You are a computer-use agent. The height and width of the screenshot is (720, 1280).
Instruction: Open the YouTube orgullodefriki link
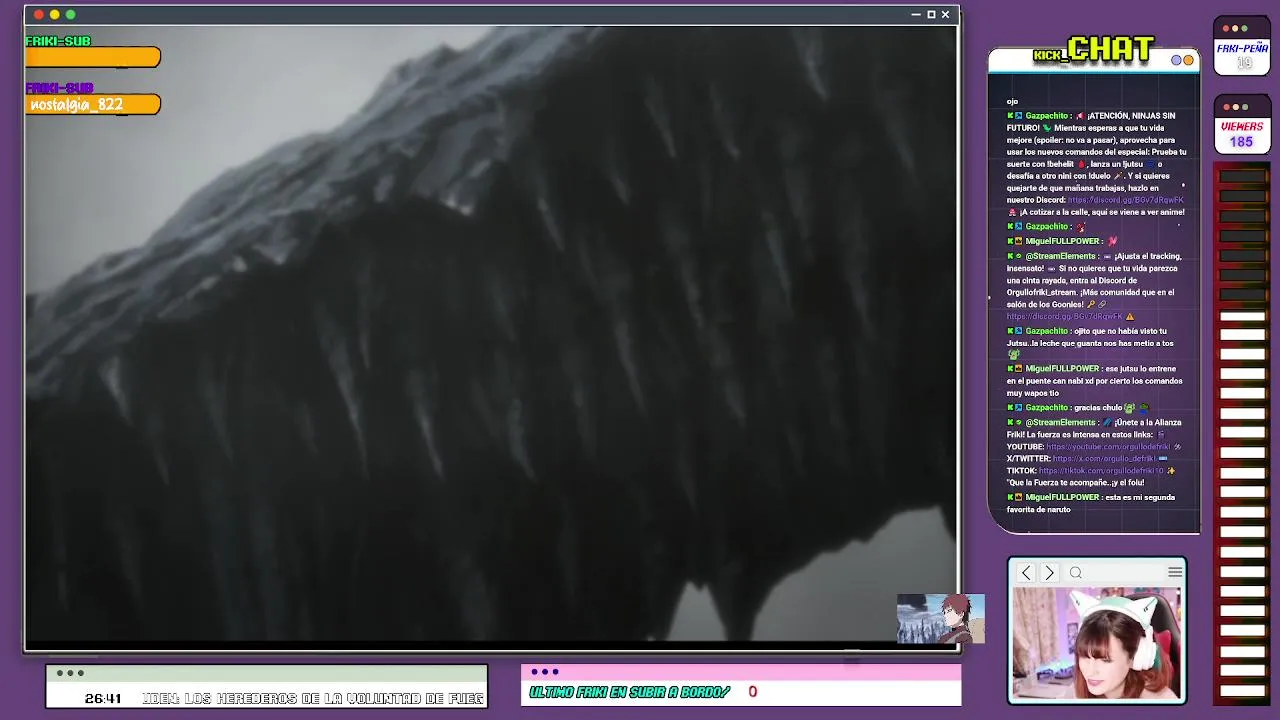(x=1108, y=446)
